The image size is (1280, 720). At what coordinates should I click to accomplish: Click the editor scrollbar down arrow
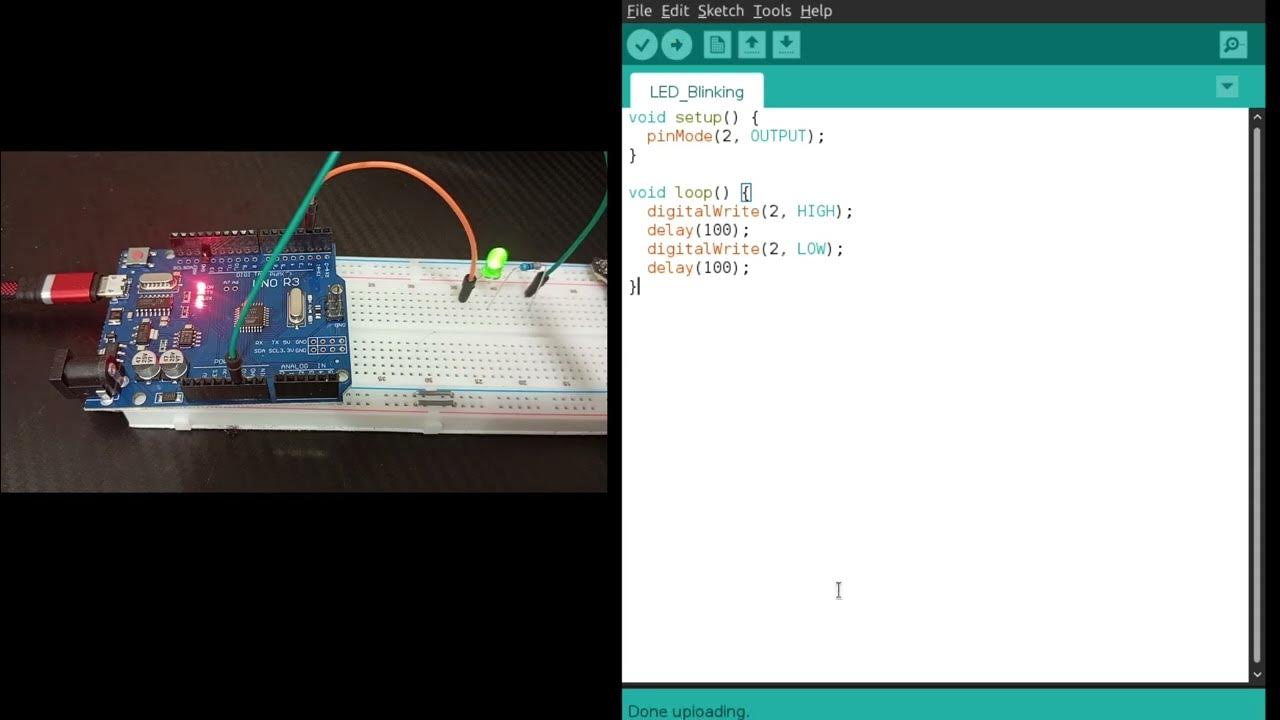pyautogui.click(x=1257, y=675)
